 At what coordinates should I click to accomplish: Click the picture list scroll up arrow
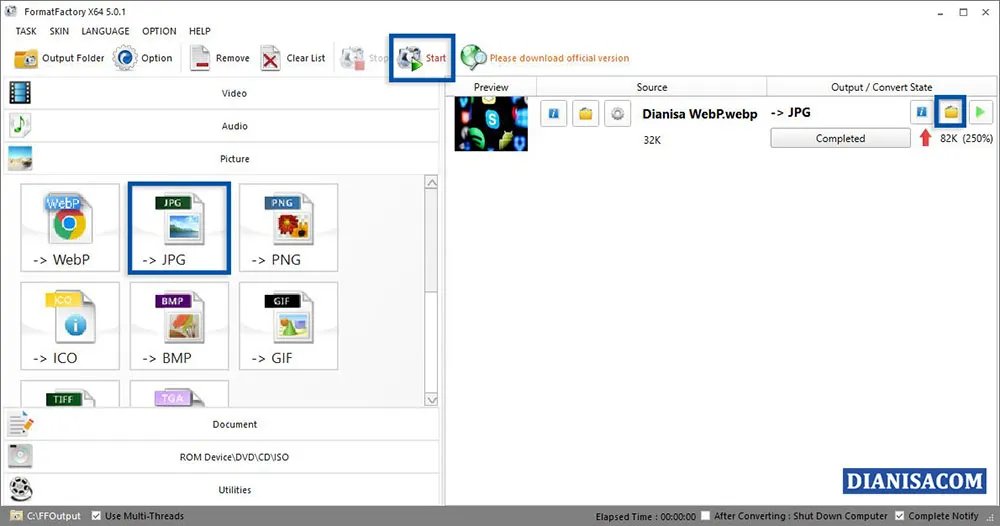point(432,182)
